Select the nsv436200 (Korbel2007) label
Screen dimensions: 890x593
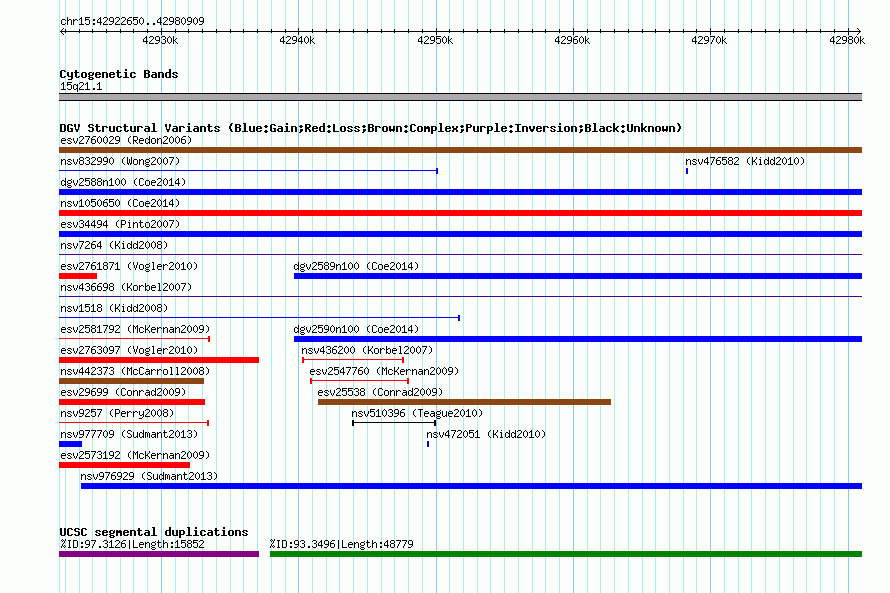point(367,350)
